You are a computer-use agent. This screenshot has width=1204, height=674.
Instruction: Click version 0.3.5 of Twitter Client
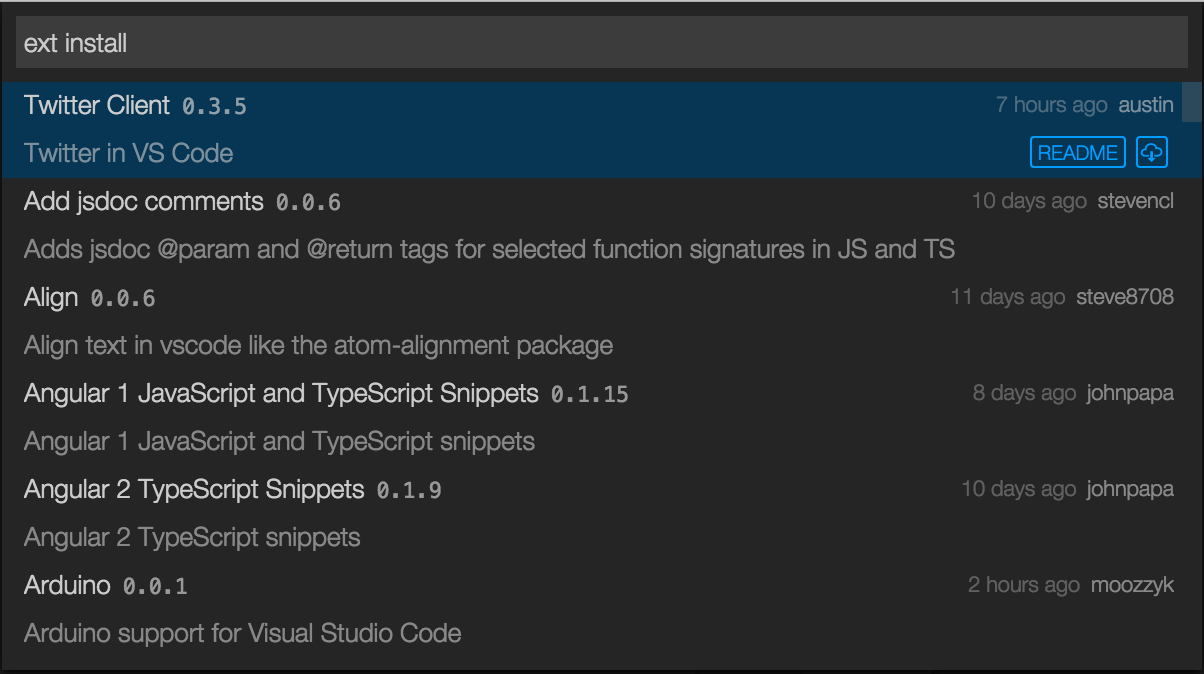point(214,106)
